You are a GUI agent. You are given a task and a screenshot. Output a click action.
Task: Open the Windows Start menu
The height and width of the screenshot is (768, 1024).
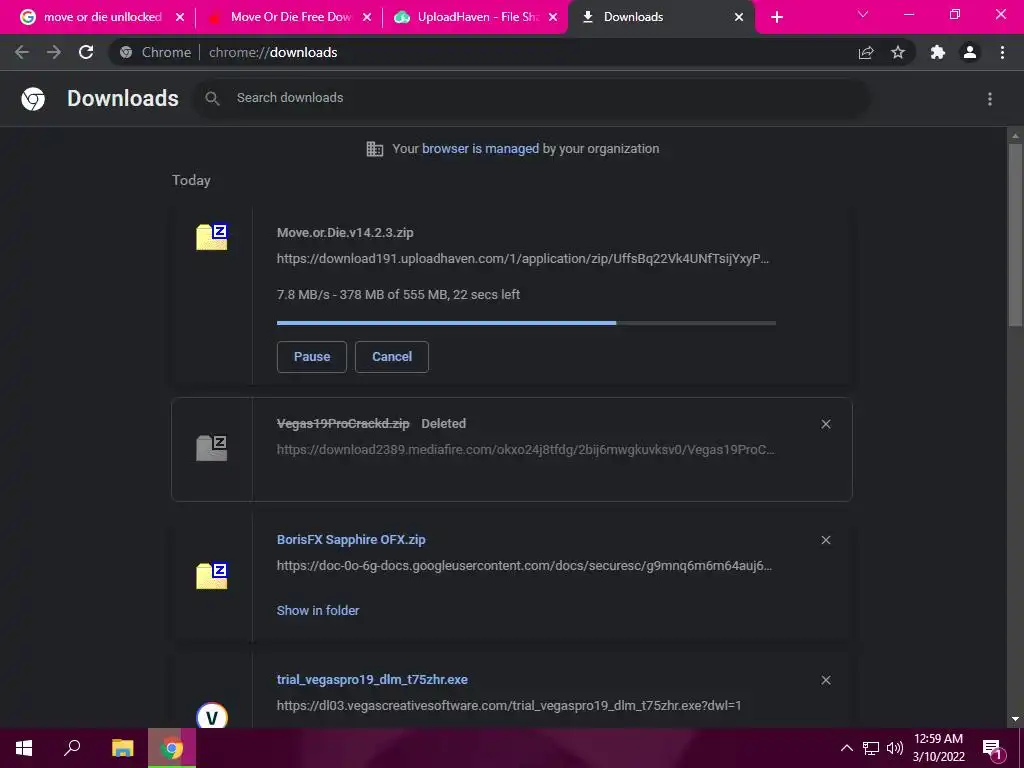click(x=24, y=748)
